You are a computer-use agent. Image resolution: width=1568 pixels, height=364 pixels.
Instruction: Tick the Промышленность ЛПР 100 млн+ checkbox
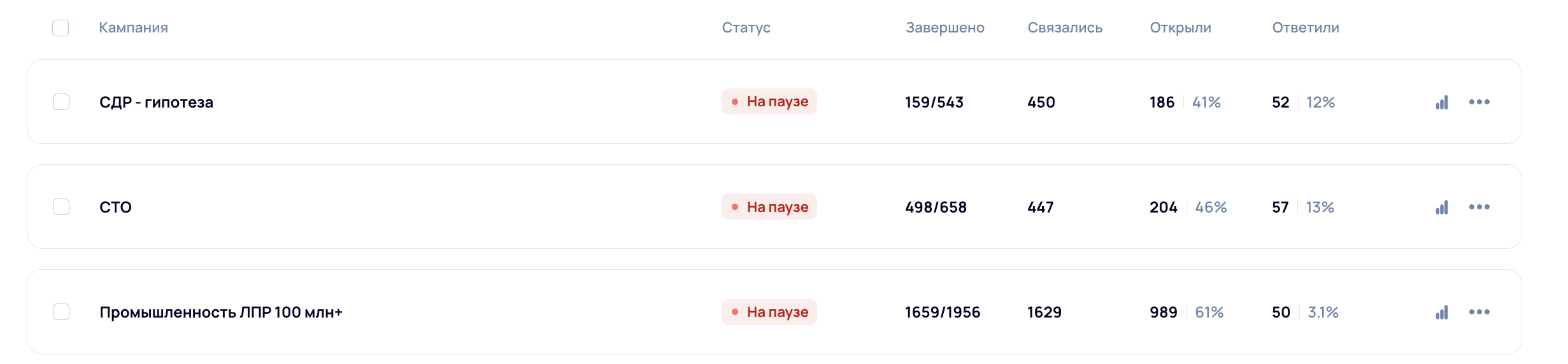tap(61, 312)
